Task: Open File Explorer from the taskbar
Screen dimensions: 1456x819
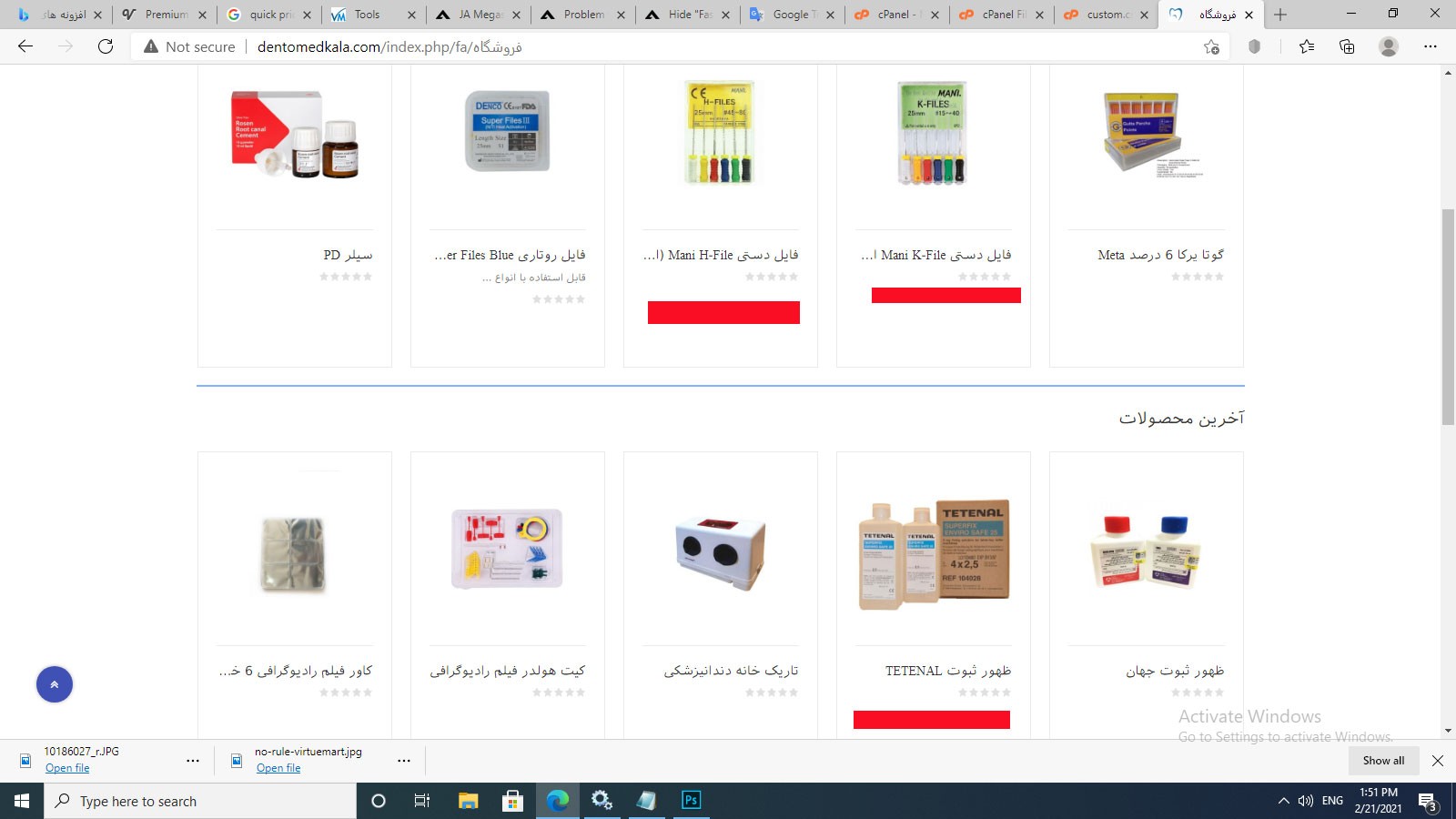Action: click(468, 801)
